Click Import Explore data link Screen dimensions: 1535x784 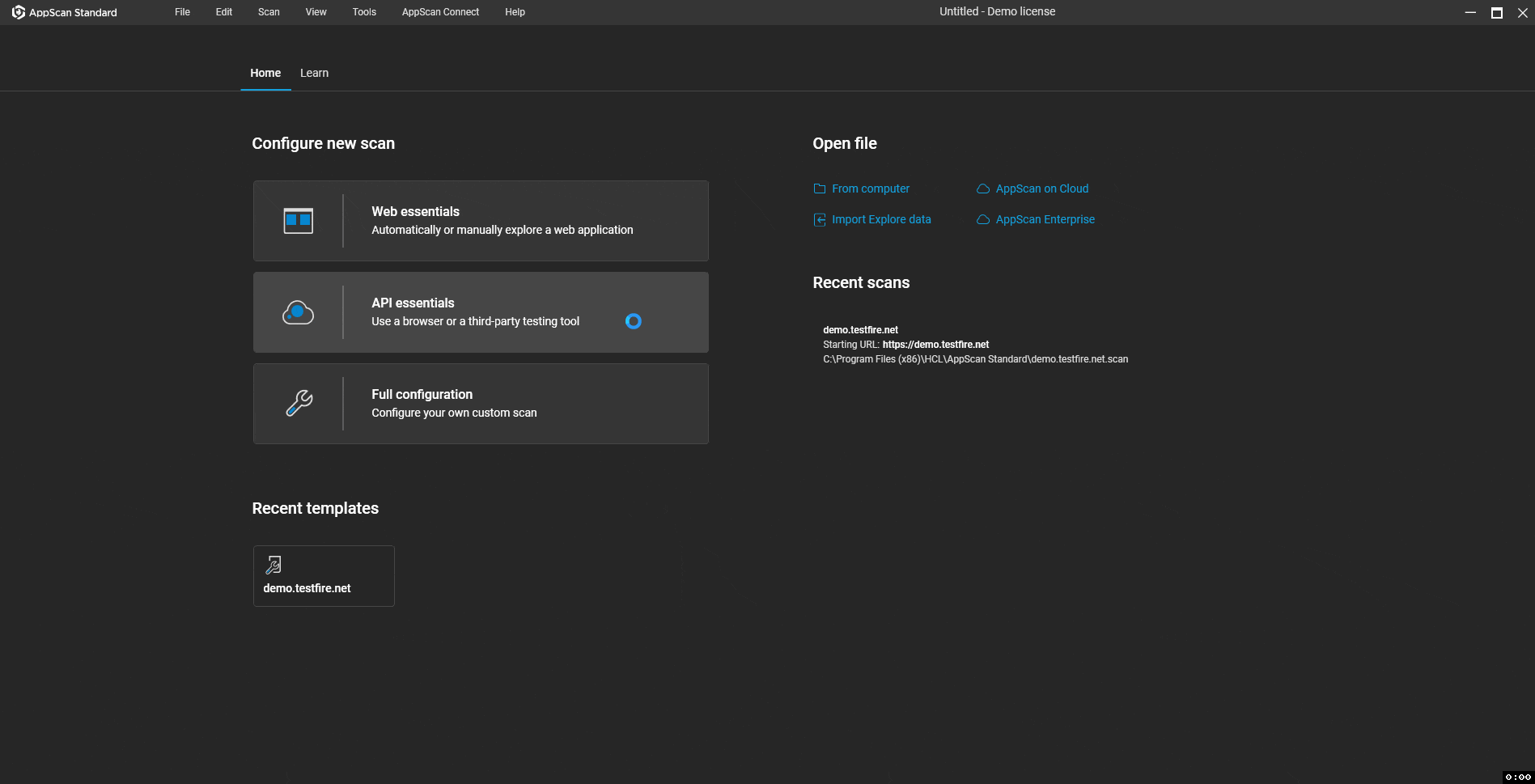pyautogui.click(x=881, y=219)
